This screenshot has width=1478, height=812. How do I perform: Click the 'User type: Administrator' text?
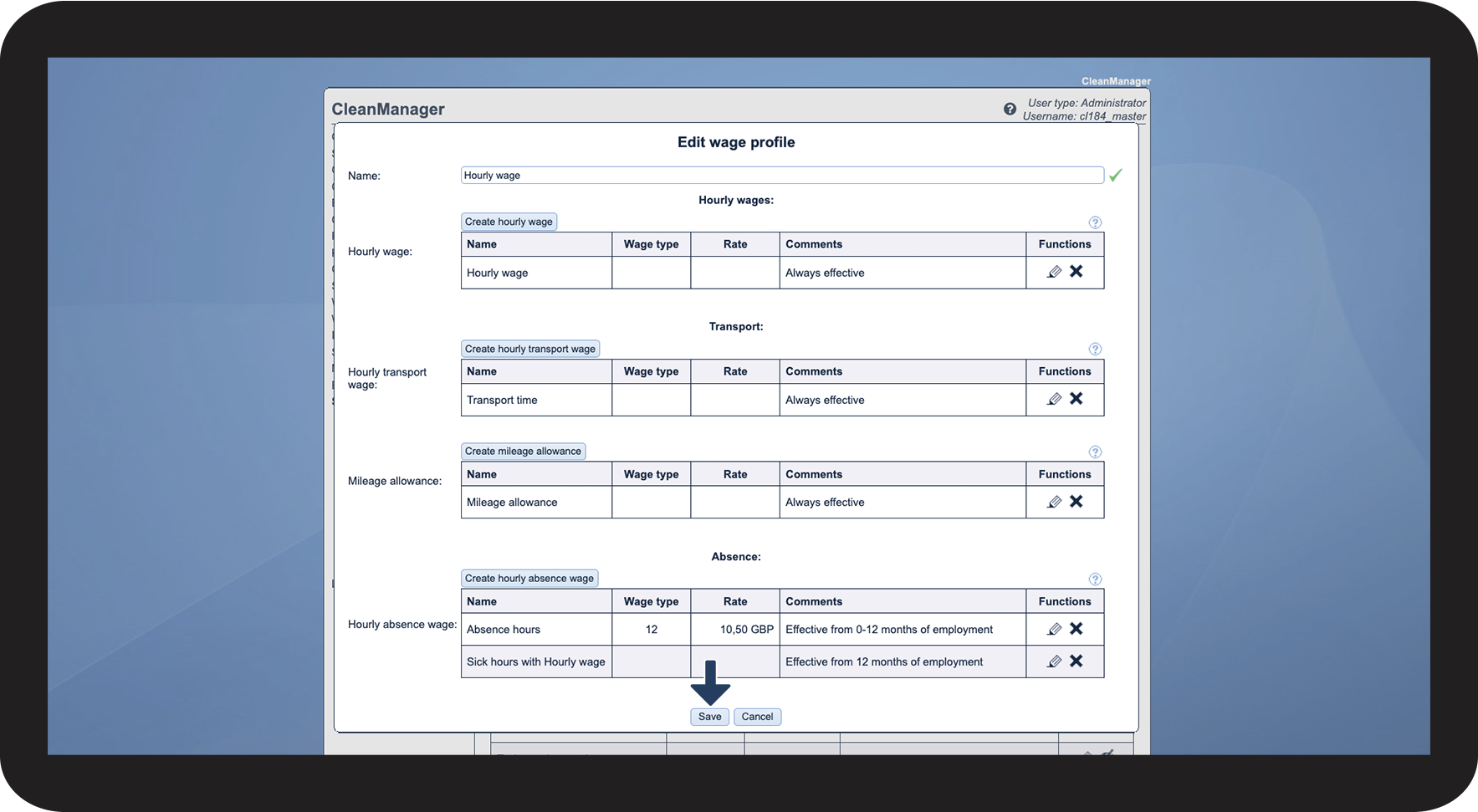point(1087,103)
